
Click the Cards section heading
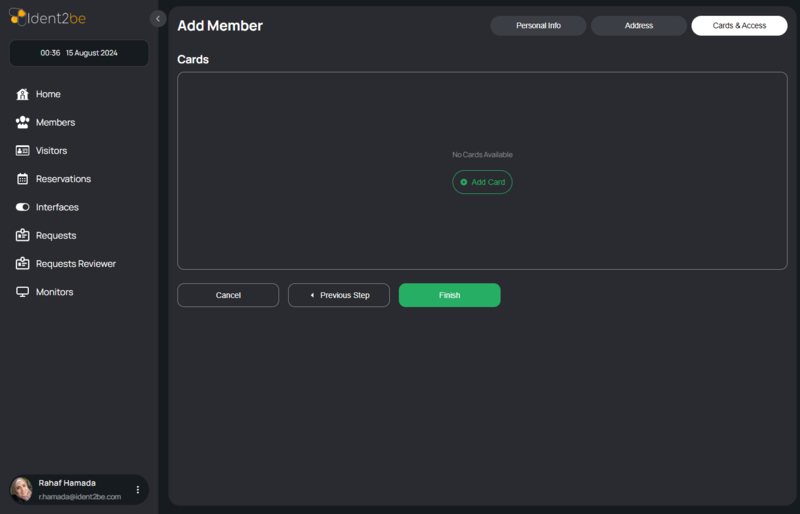tap(193, 59)
